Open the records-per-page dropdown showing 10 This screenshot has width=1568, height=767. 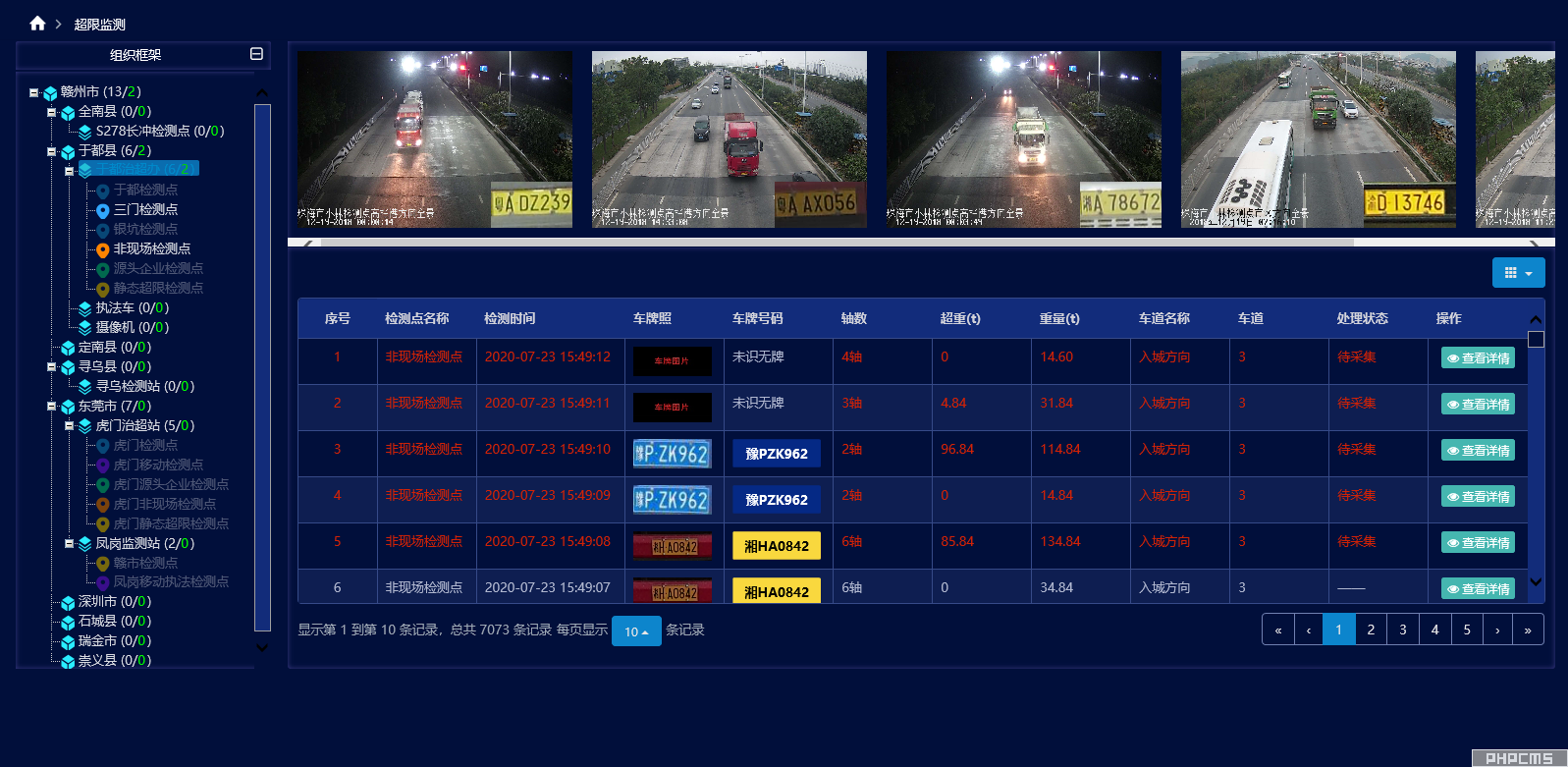[635, 631]
